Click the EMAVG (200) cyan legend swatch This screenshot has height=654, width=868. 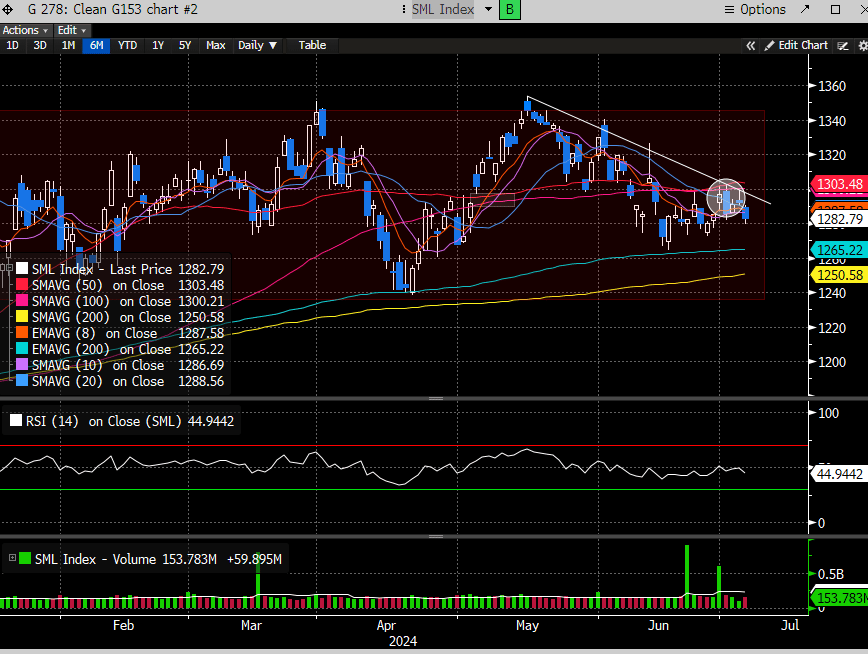tap(22, 349)
